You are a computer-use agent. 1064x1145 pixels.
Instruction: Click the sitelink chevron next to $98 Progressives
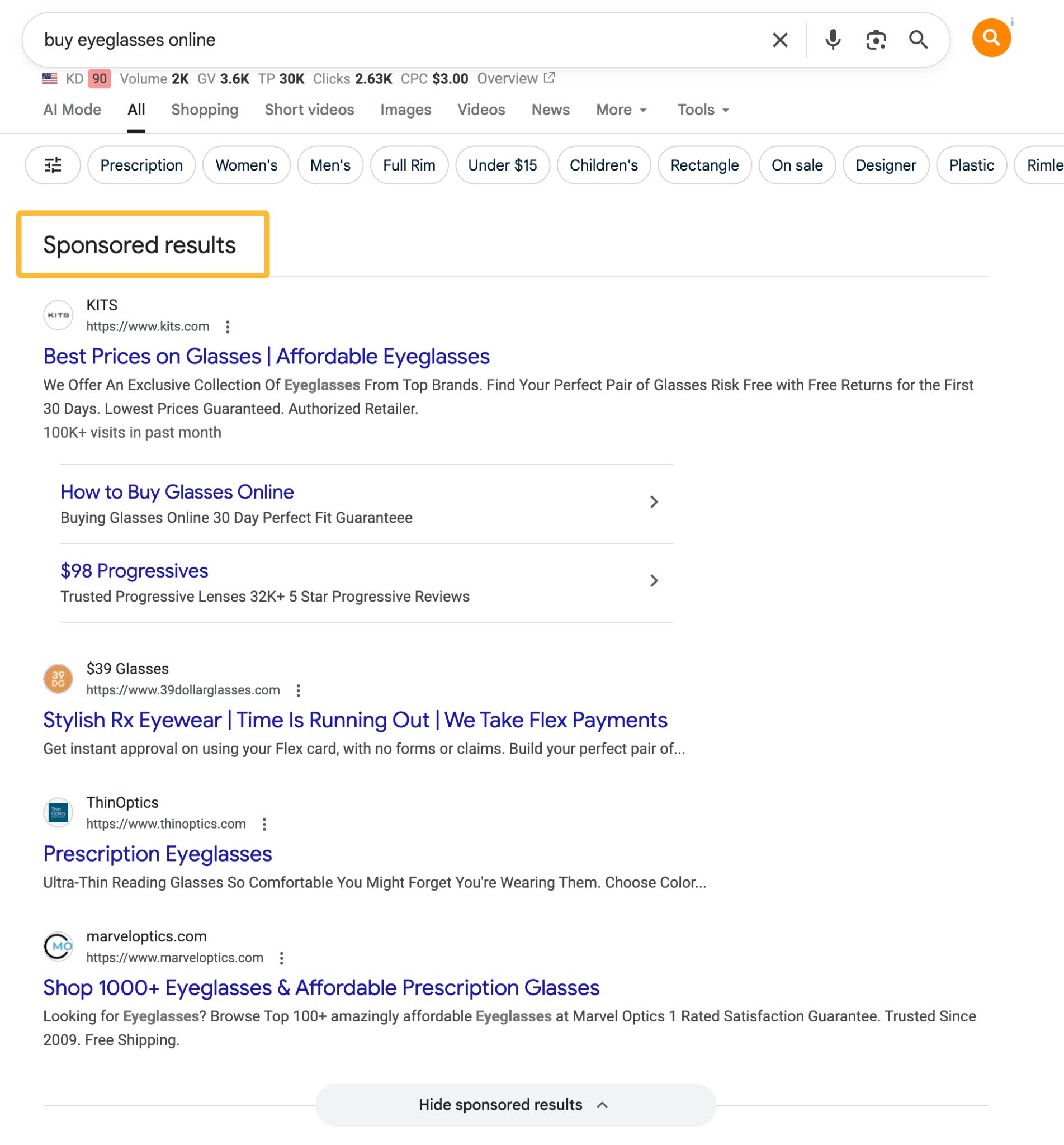click(654, 581)
